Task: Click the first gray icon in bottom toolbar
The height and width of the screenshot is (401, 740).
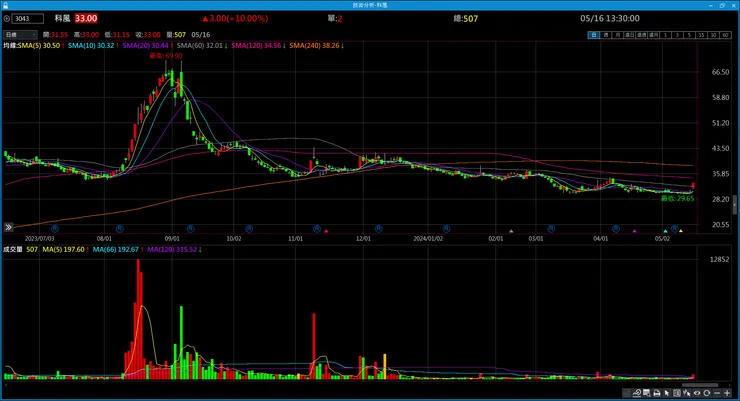Action: tap(626, 393)
